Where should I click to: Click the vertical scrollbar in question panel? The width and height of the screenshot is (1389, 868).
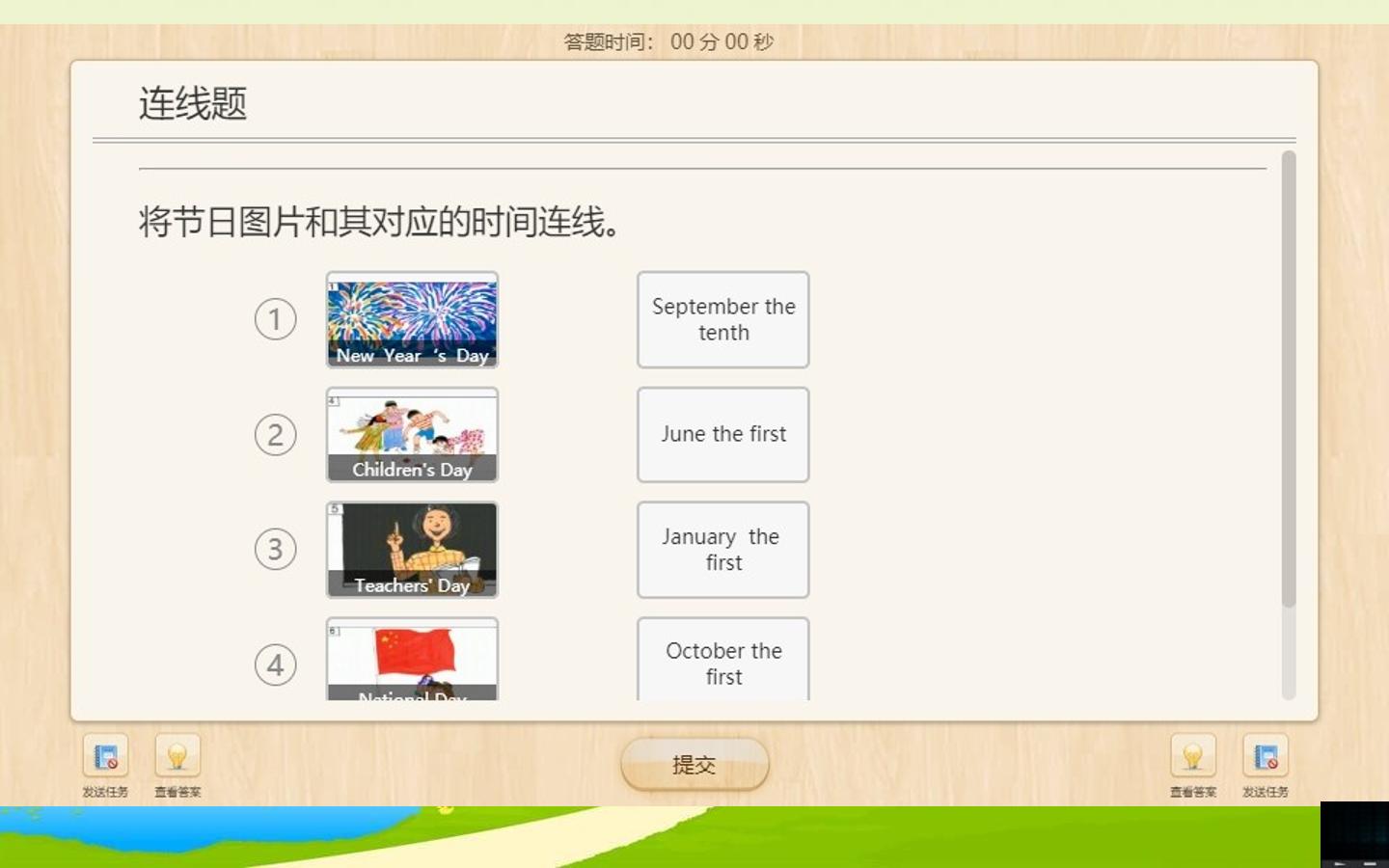pos(1289,379)
